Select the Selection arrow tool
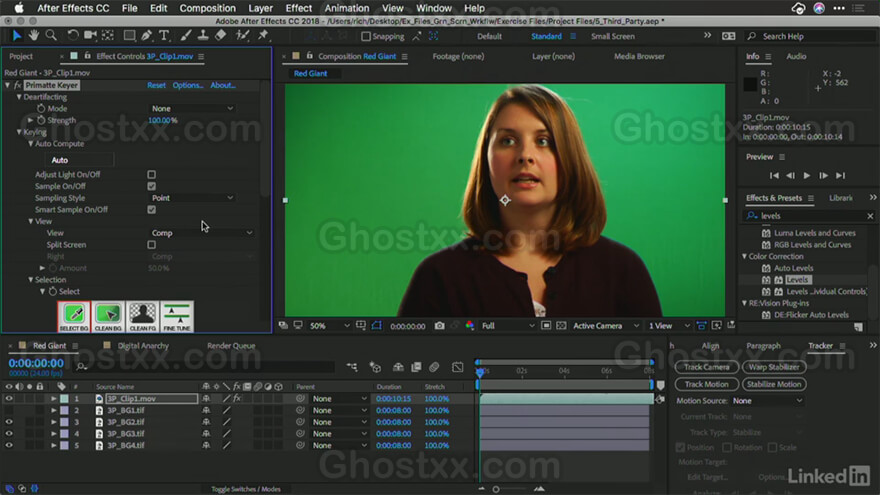The height and width of the screenshot is (495, 880). 16,36
